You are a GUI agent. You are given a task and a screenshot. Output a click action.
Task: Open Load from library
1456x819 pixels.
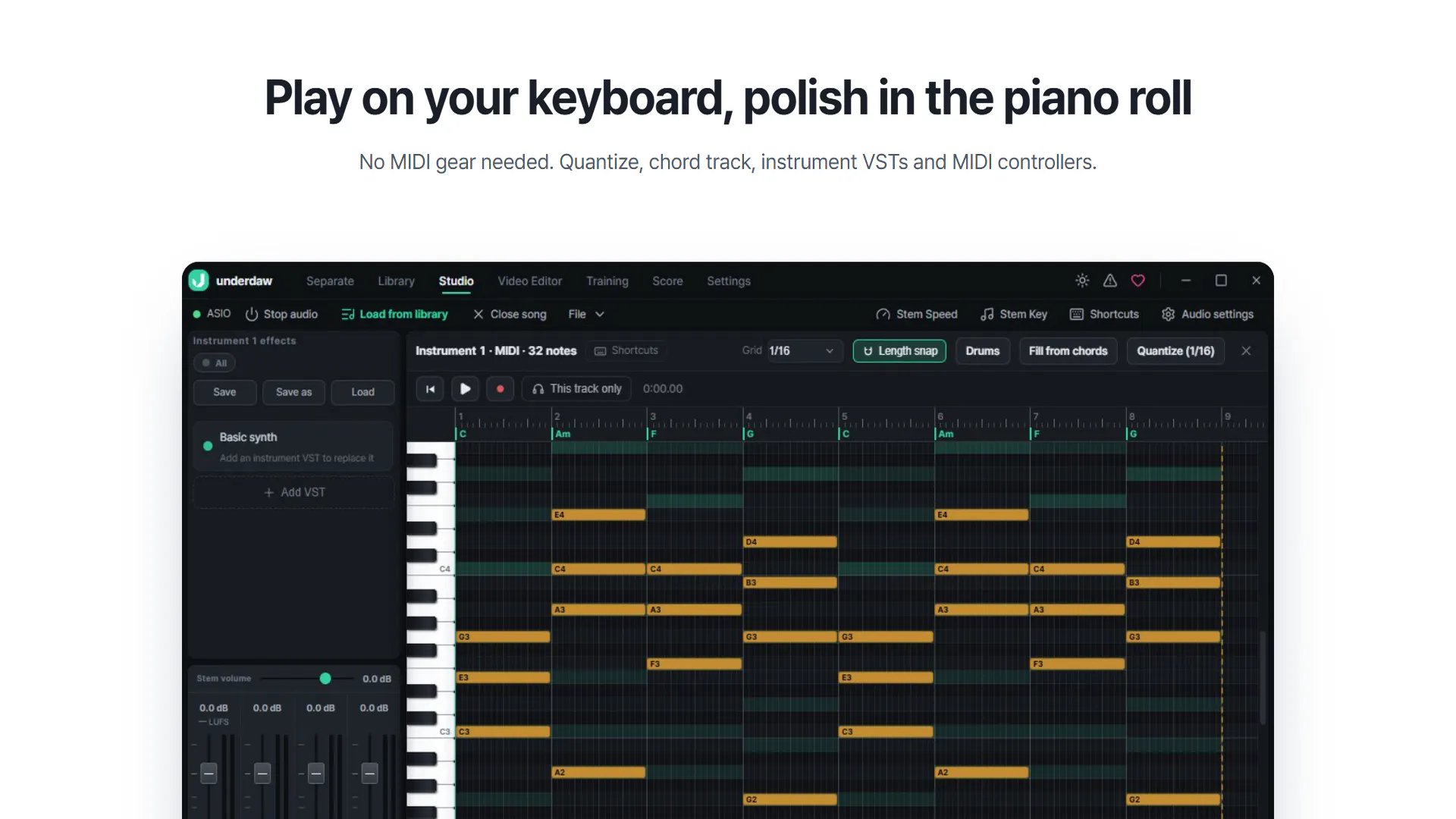394,314
